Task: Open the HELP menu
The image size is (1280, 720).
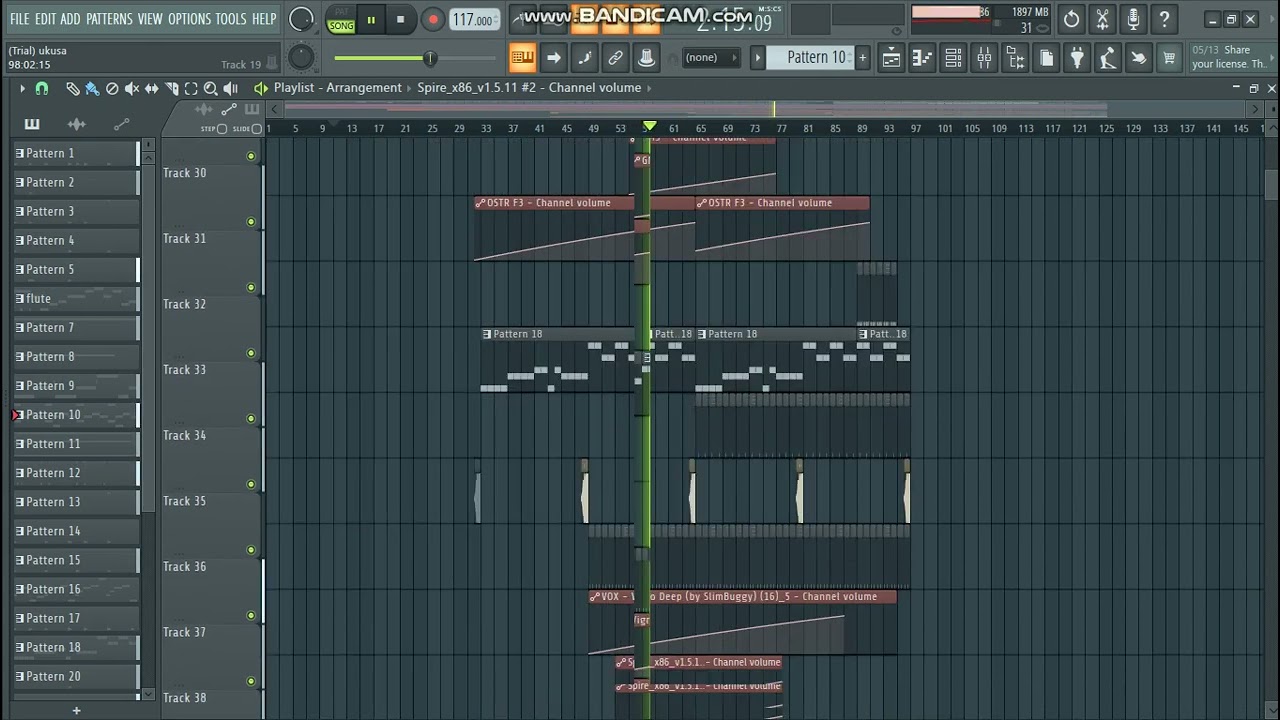Action: pyautogui.click(x=264, y=19)
